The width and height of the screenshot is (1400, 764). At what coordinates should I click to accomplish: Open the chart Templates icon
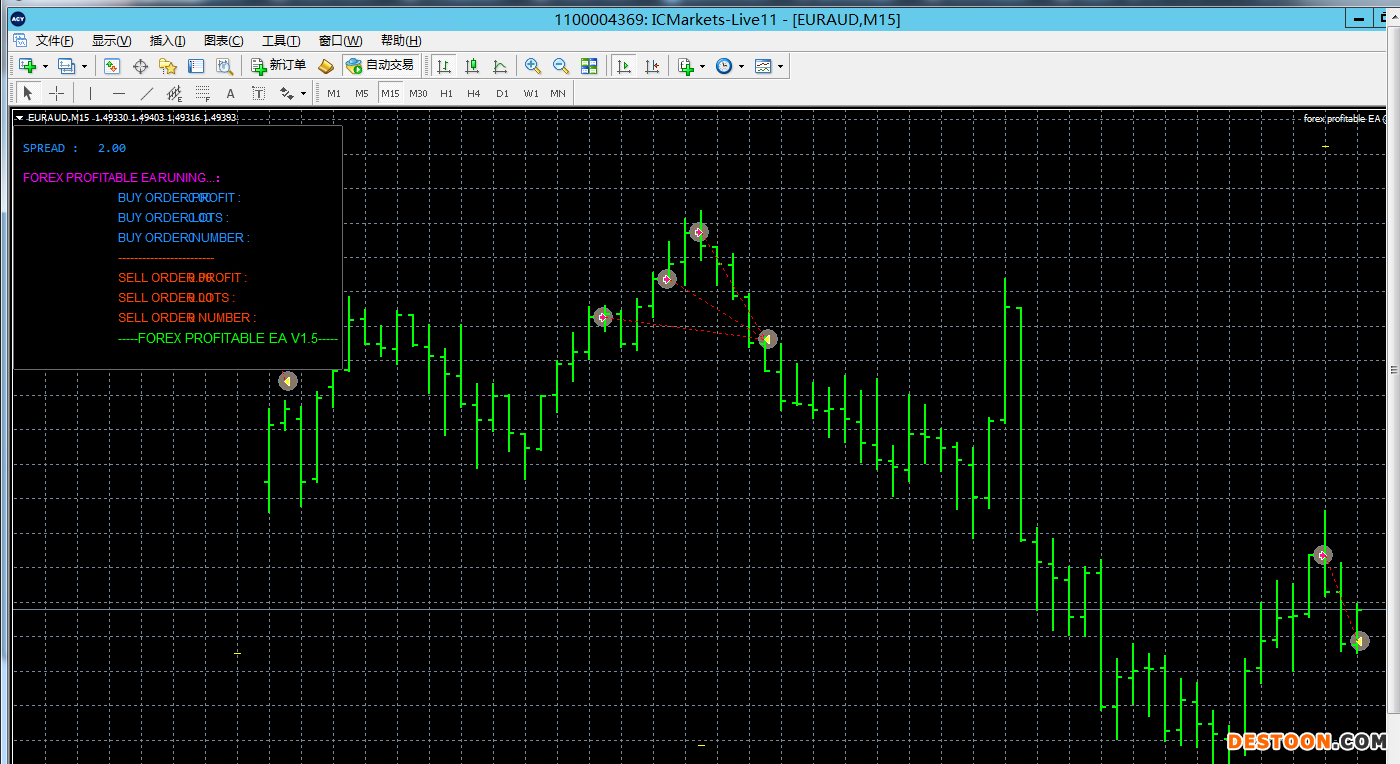(x=763, y=66)
